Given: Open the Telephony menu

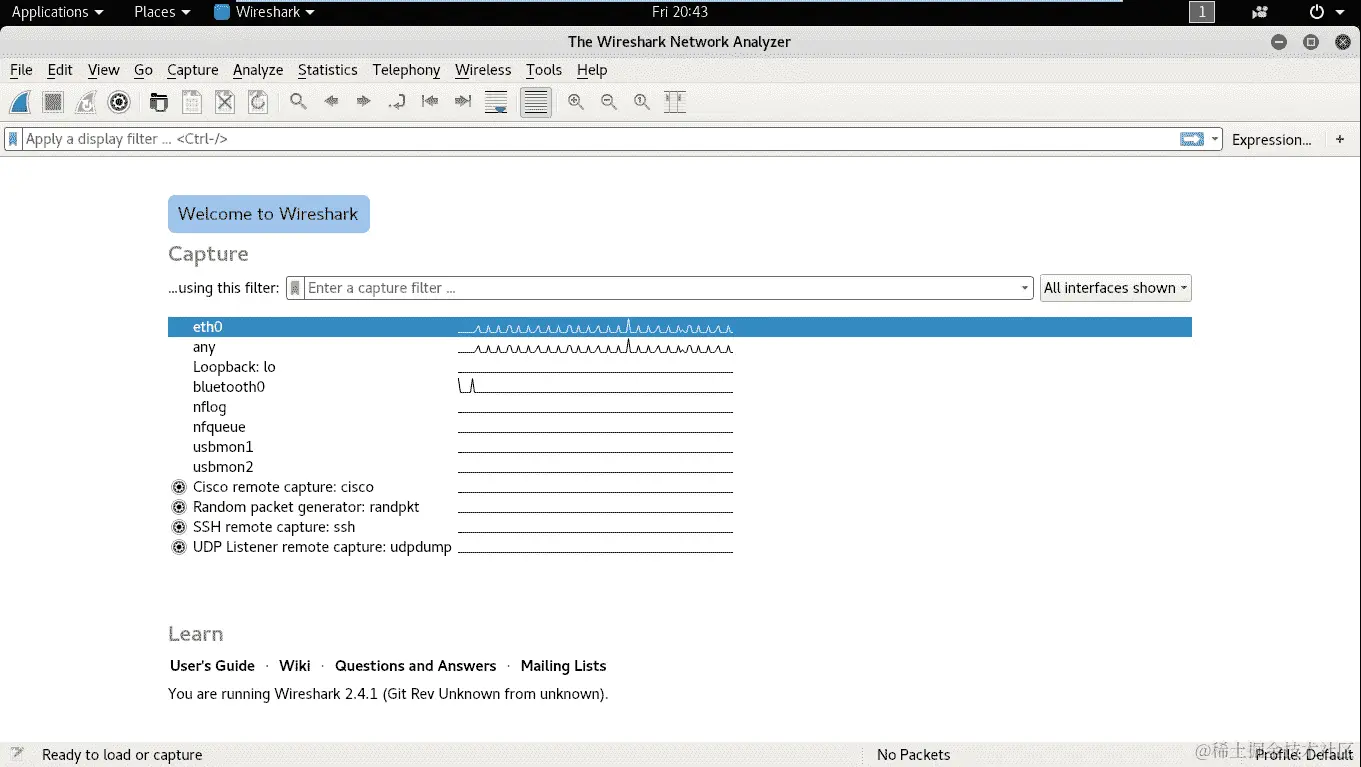Looking at the screenshot, I should (x=406, y=70).
